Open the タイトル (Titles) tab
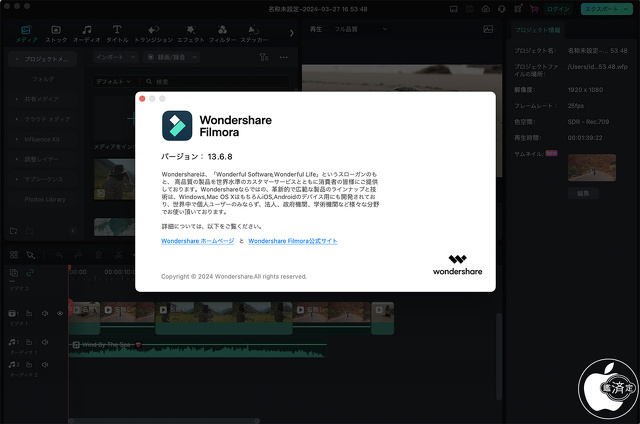 coord(117,34)
